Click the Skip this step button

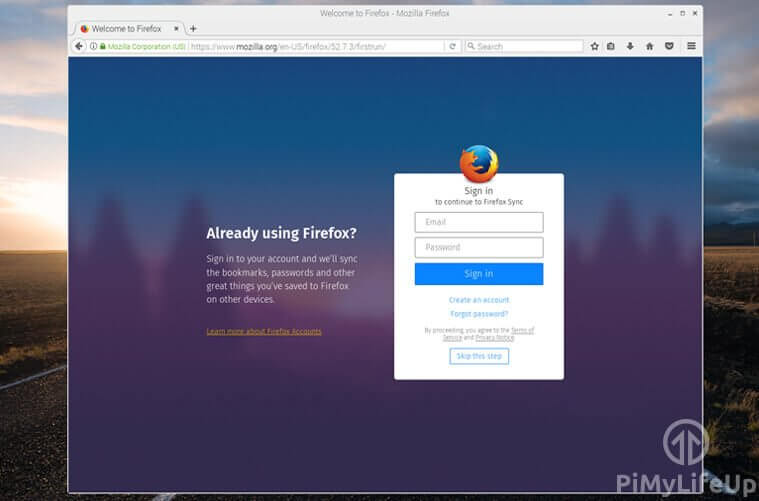coord(479,356)
